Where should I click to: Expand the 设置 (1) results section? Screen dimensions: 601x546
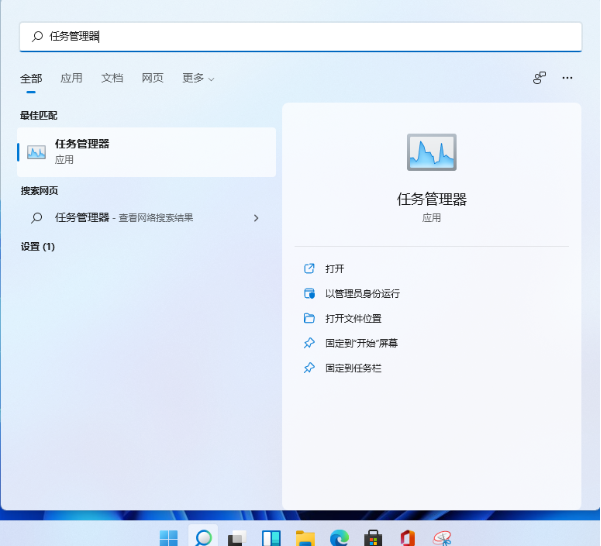[38, 246]
